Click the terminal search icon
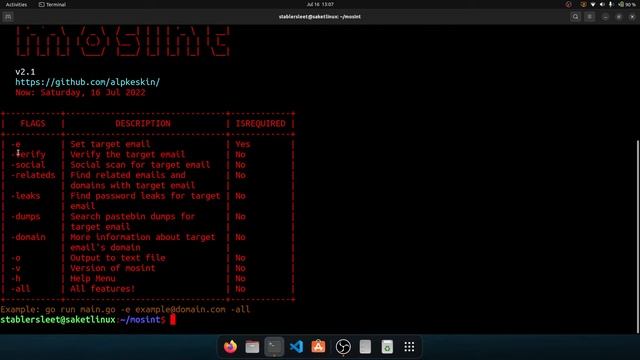 pos(576,17)
